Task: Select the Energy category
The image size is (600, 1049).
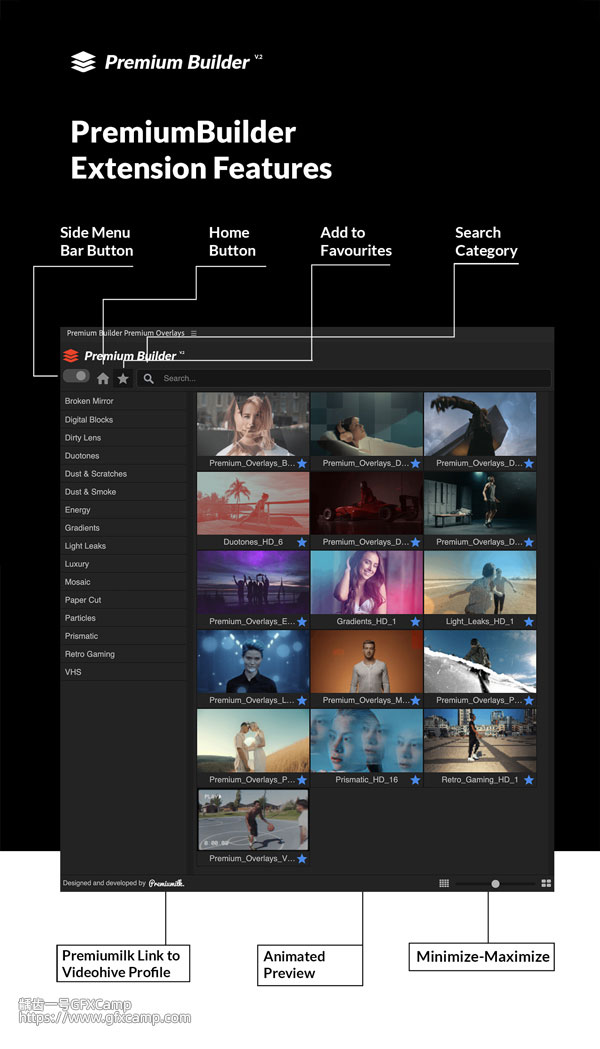Action: pos(124,510)
